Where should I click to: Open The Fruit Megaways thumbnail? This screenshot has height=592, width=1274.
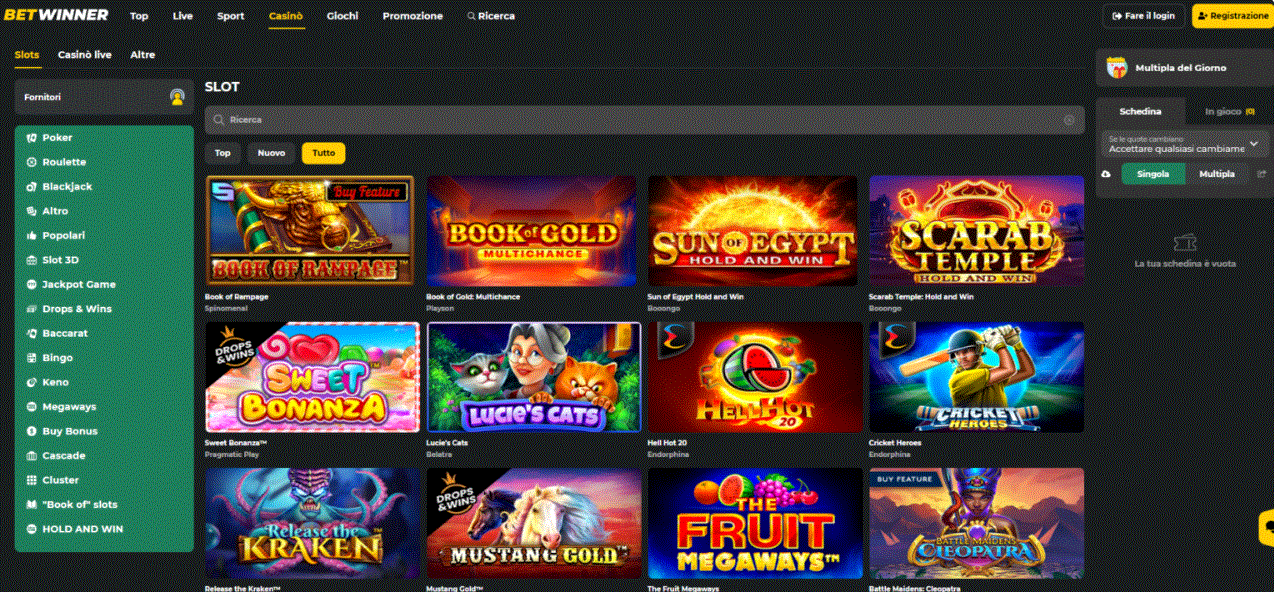755,523
